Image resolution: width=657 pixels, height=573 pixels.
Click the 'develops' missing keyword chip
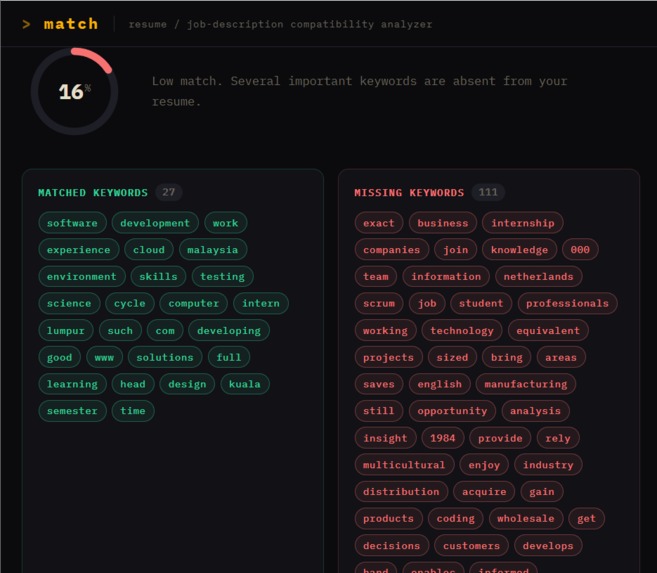(x=548, y=546)
